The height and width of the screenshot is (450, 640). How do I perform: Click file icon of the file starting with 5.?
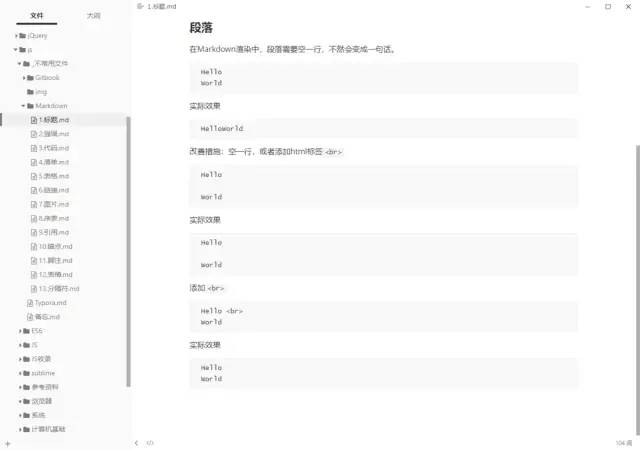point(34,176)
